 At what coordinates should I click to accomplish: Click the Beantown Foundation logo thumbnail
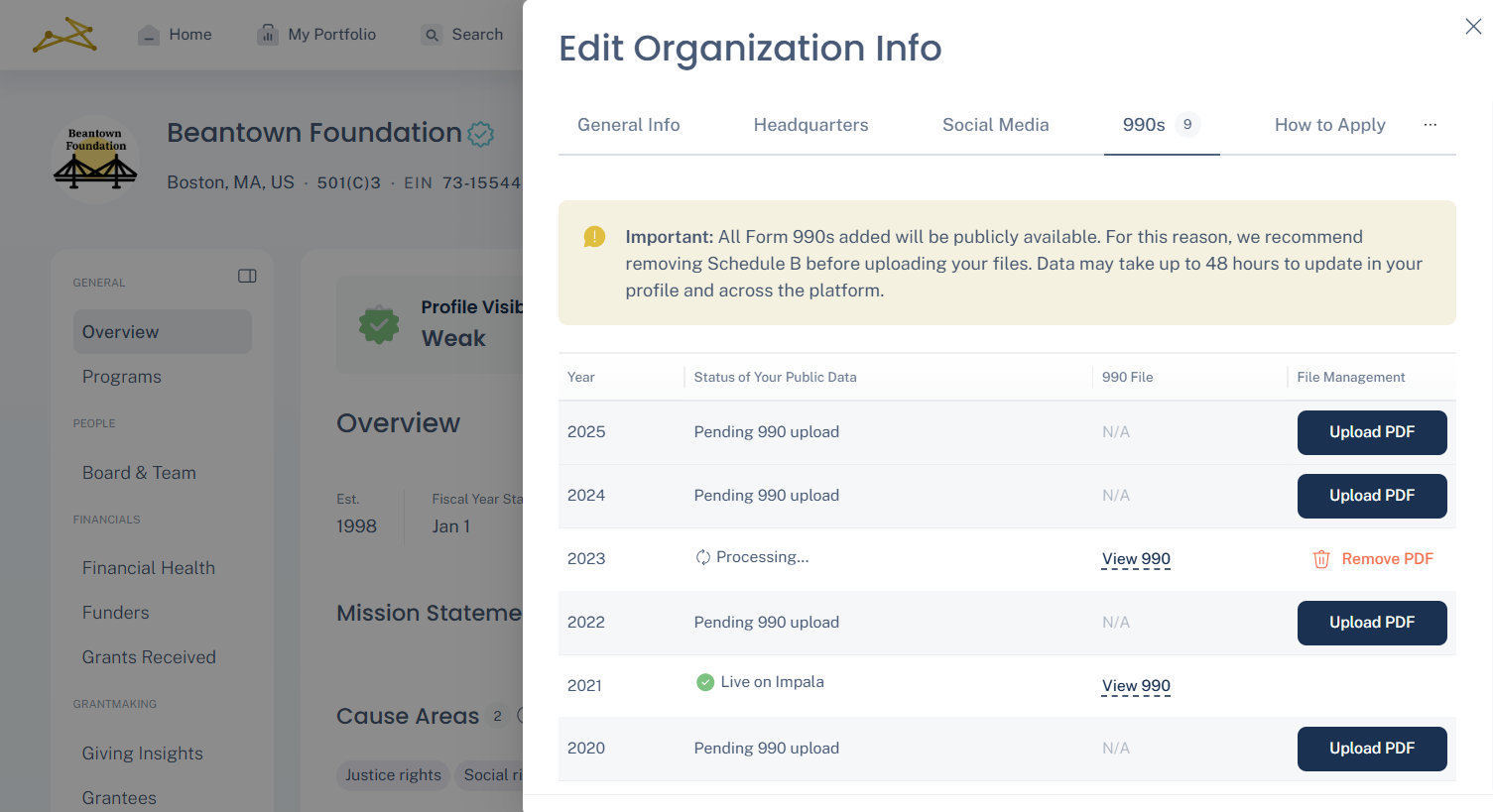[x=95, y=160]
